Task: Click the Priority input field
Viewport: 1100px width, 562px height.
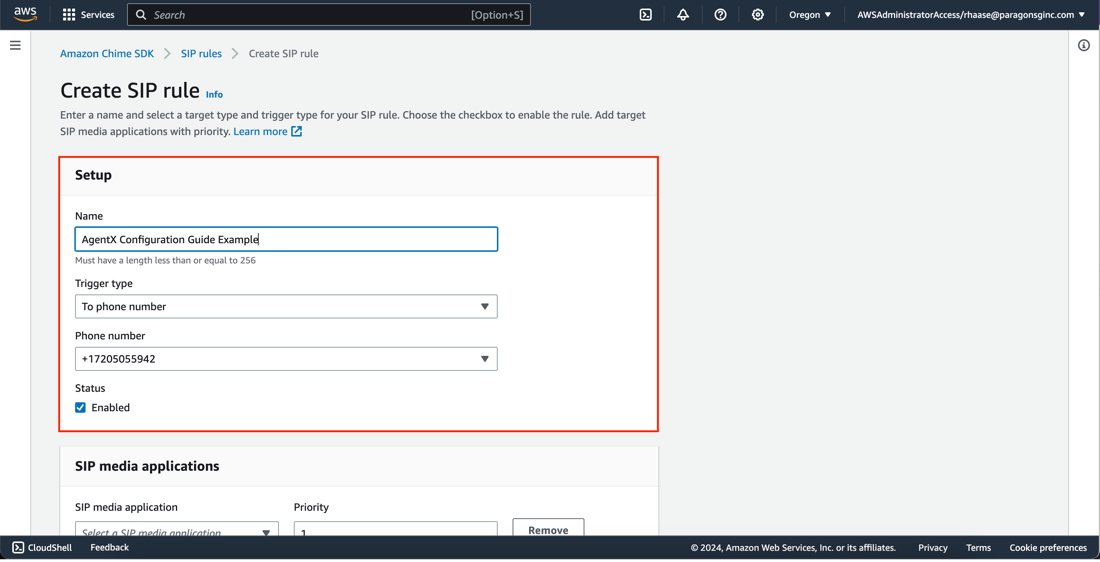Action: click(x=396, y=529)
